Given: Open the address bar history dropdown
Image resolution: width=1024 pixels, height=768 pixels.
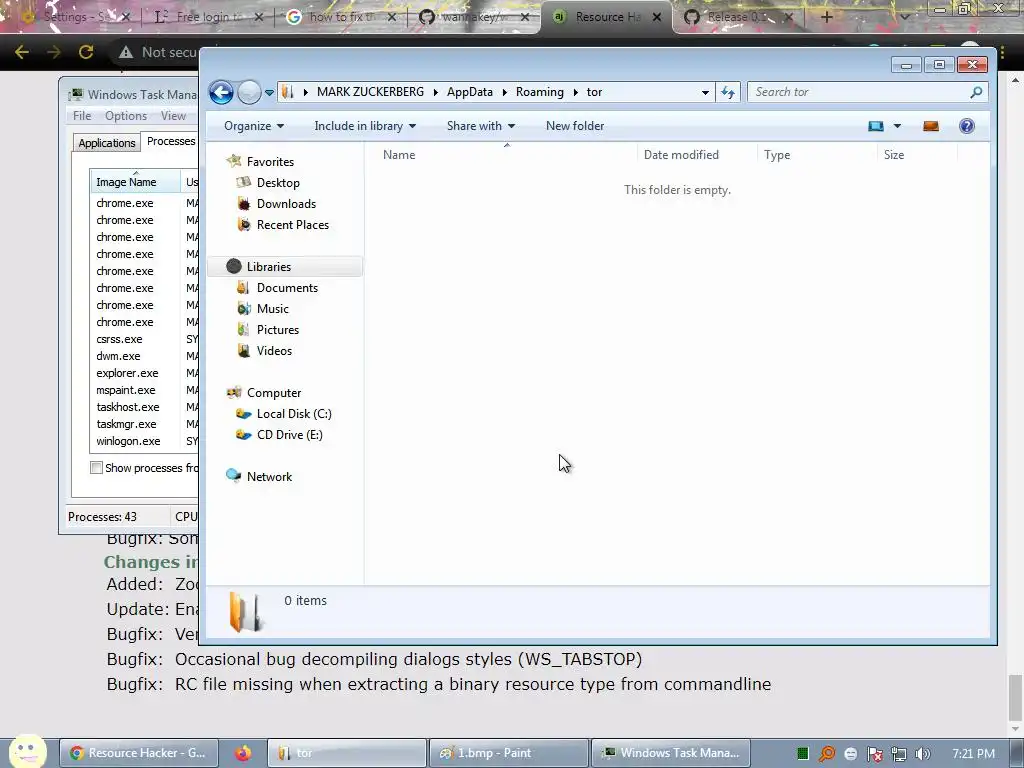Looking at the screenshot, I should (705, 92).
